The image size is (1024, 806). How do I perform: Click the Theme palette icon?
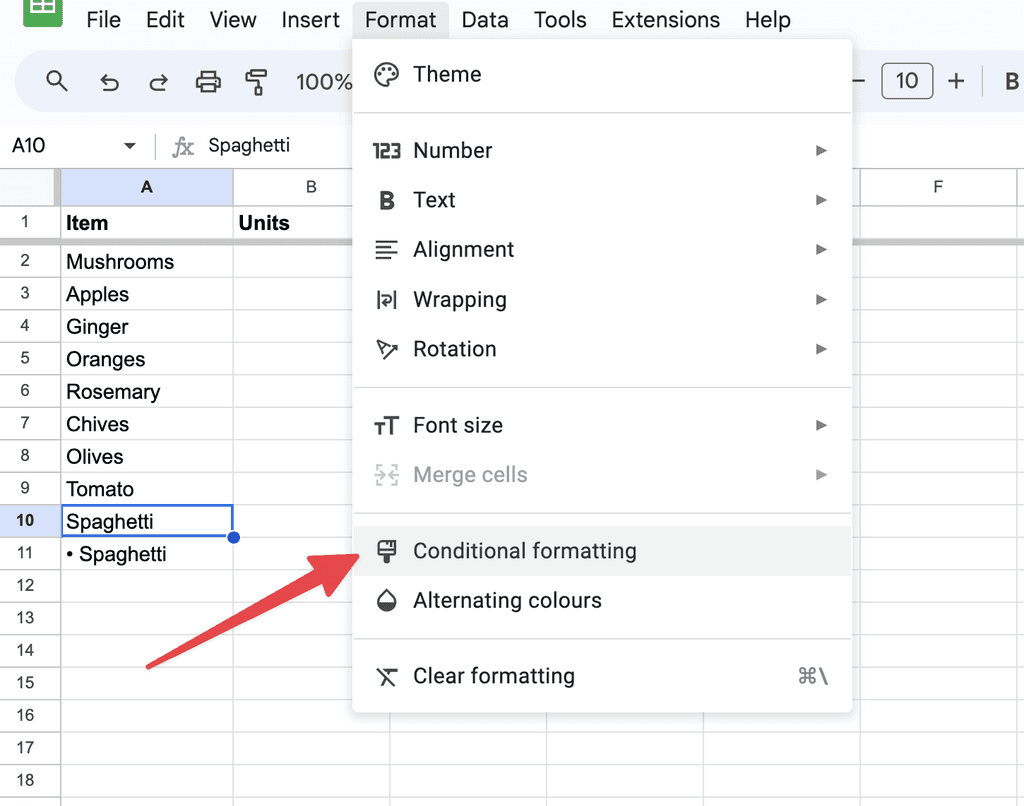[386, 74]
